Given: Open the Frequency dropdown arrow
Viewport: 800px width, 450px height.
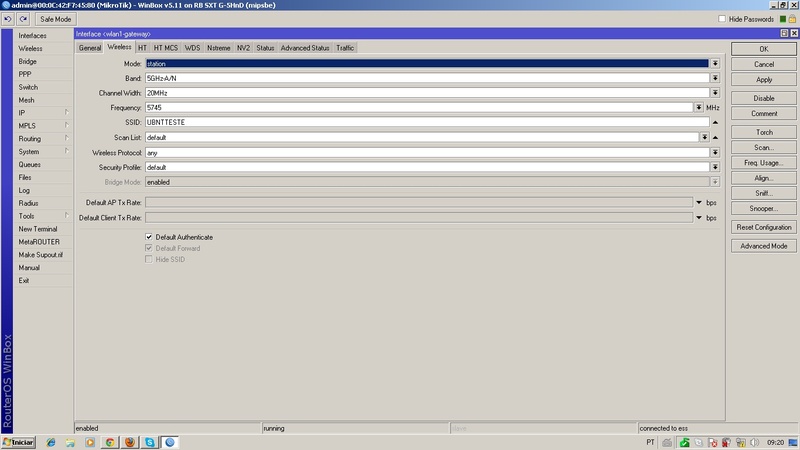Looking at the screenshot, I should 698,108.
